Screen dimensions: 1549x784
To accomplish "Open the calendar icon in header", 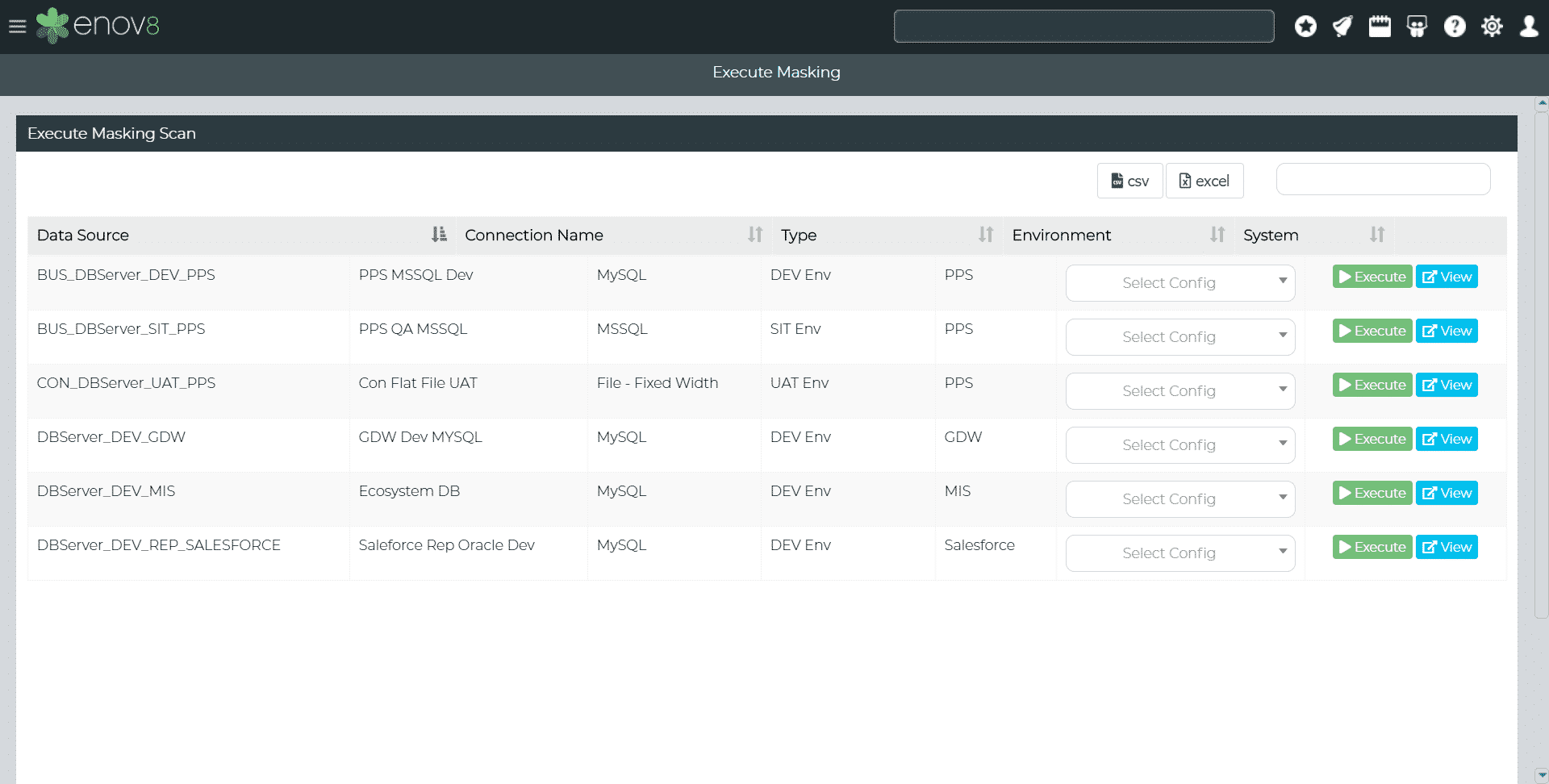I will pos(1380,27).
